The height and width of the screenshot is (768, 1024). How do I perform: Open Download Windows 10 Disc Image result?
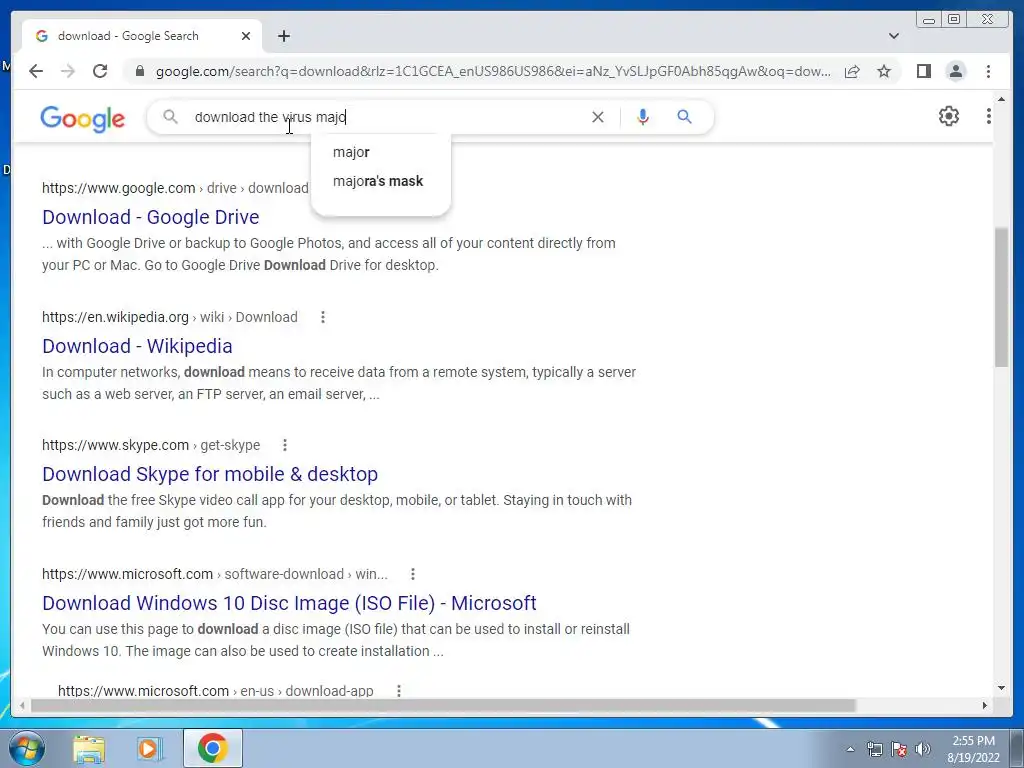point(289,603)
